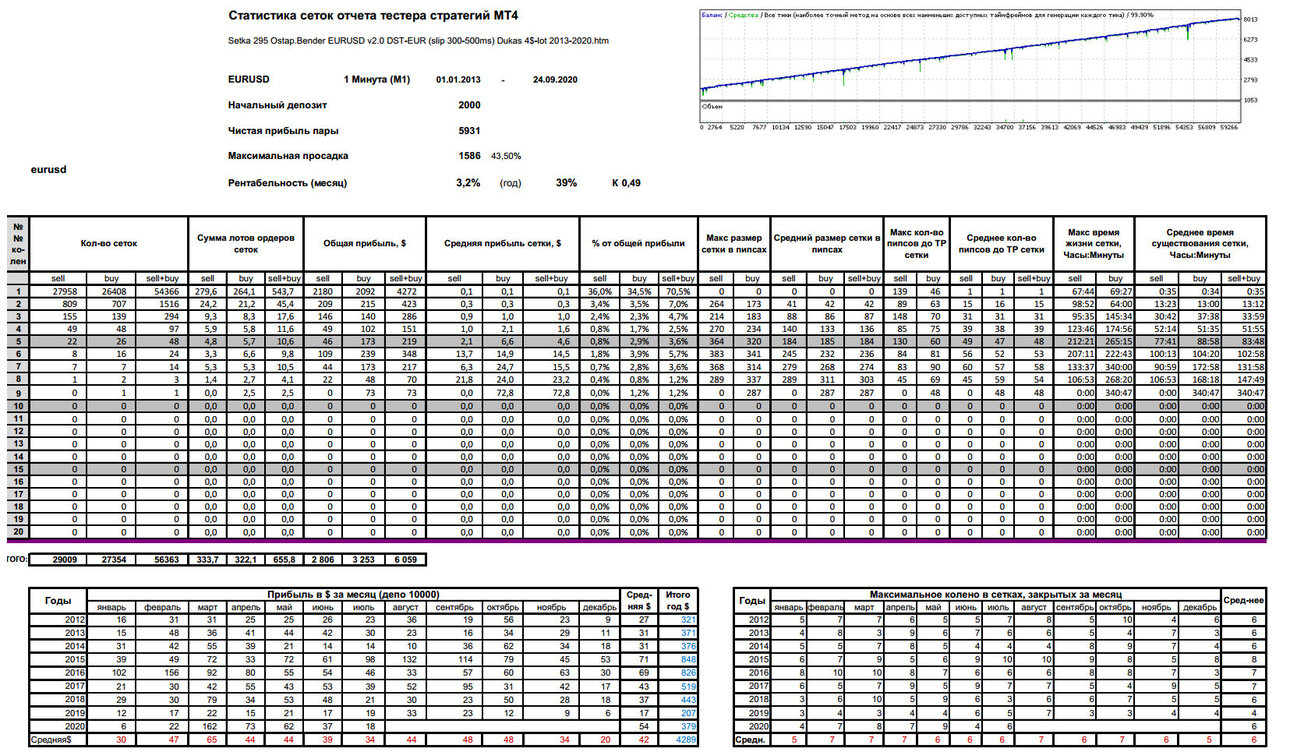Click the totals row lots value 655,8

[284, 561]
